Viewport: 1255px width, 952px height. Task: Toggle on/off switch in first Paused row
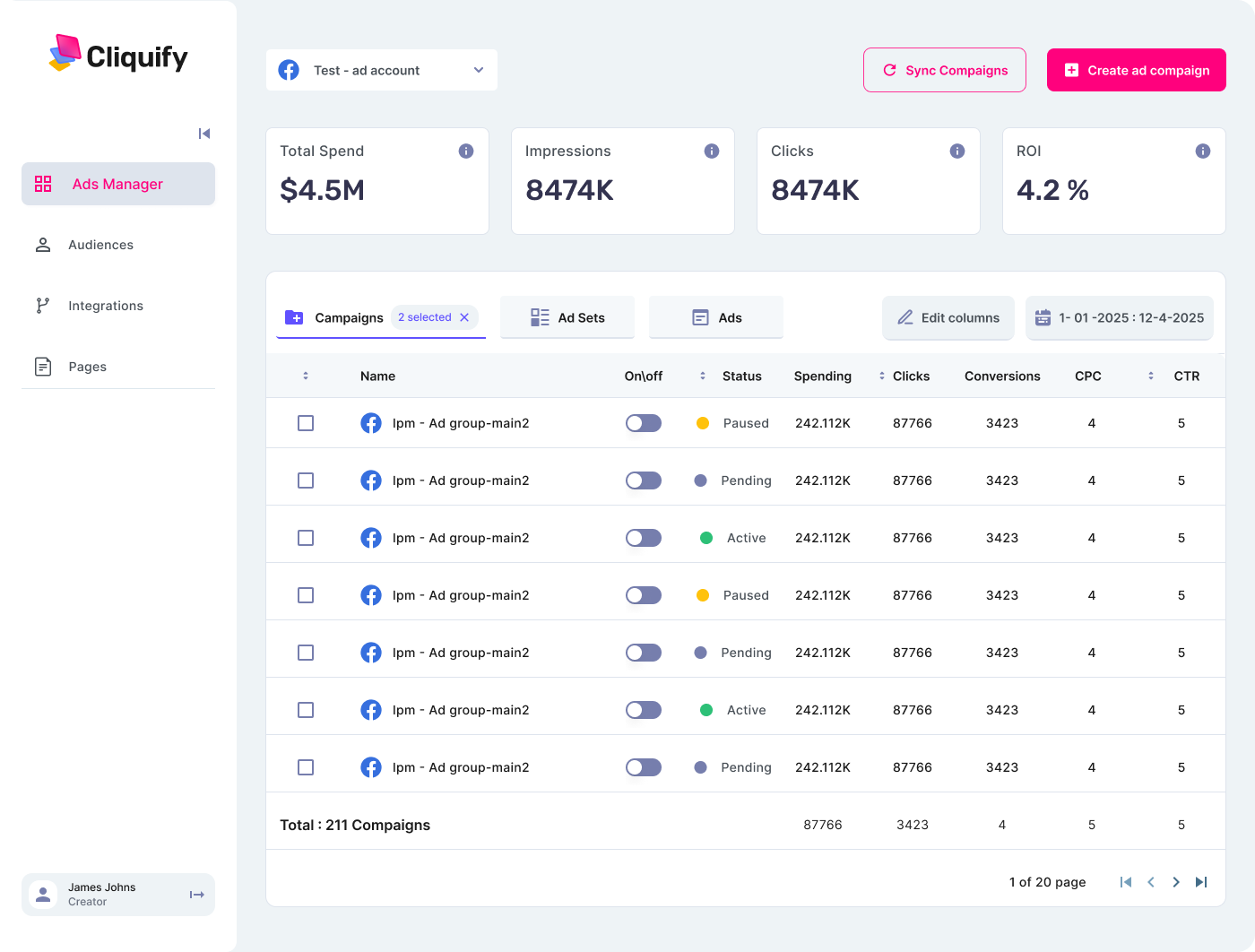pos(644,423)
